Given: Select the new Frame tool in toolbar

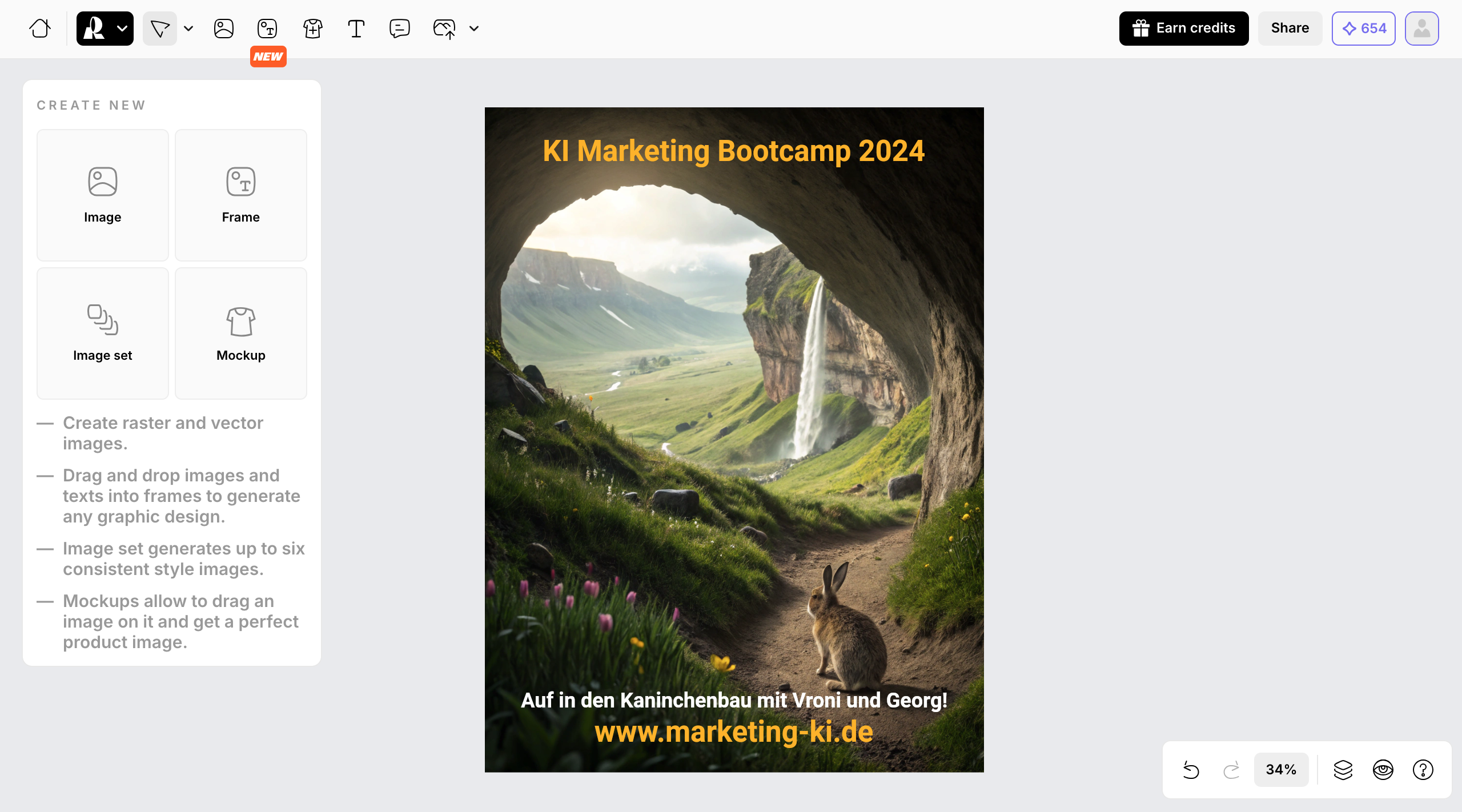Looking at the screenshot, I should (267, 28).
